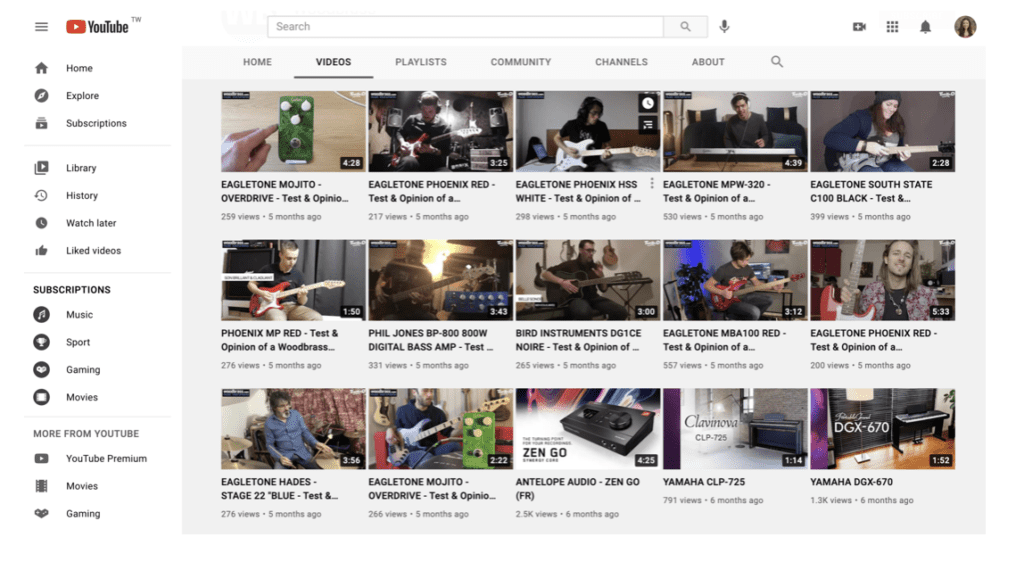Add Phoenix HSS White to Watch later
The width and height of the screenshot is (1024, 562).
pyautogui.click(x=647, y=103)
